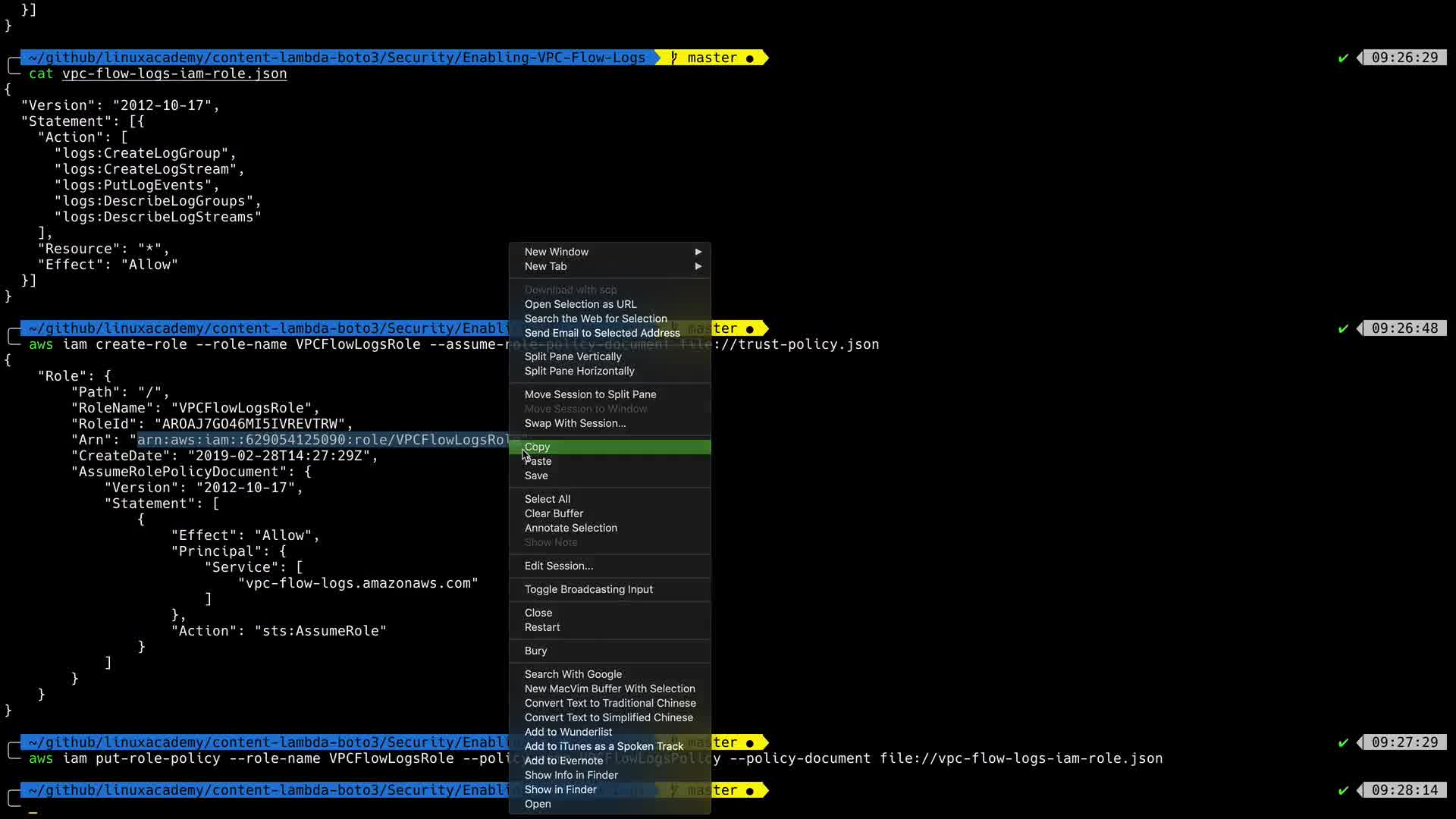This screenshot has height=819, width=1456.
Task: Expand the New Window submenu arrow
Action: (x=698, y=252)
